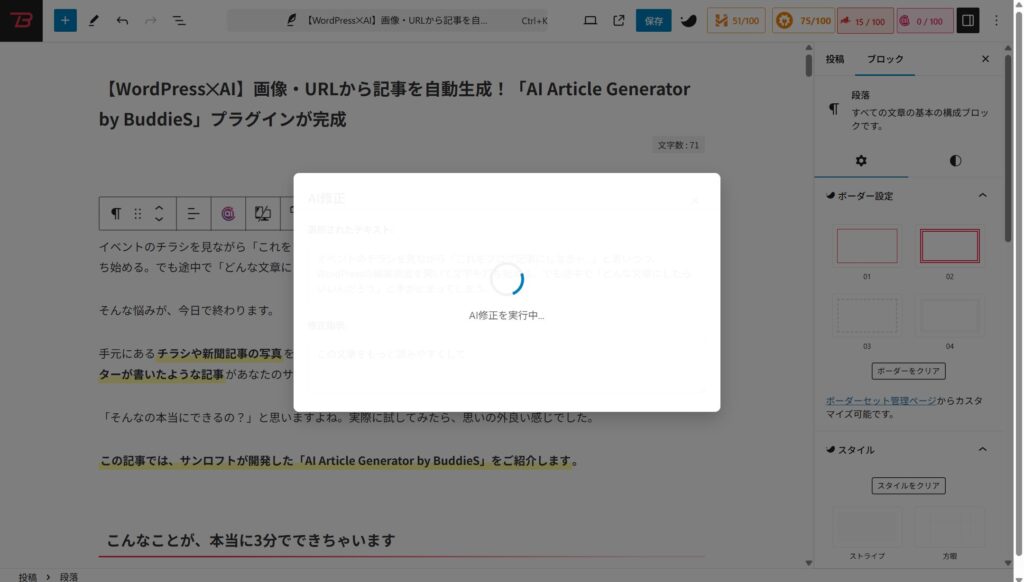Screen dimensions: 1024x582
Task: Toggle the settings sidebar panel icon
Action: click(968, 21)
